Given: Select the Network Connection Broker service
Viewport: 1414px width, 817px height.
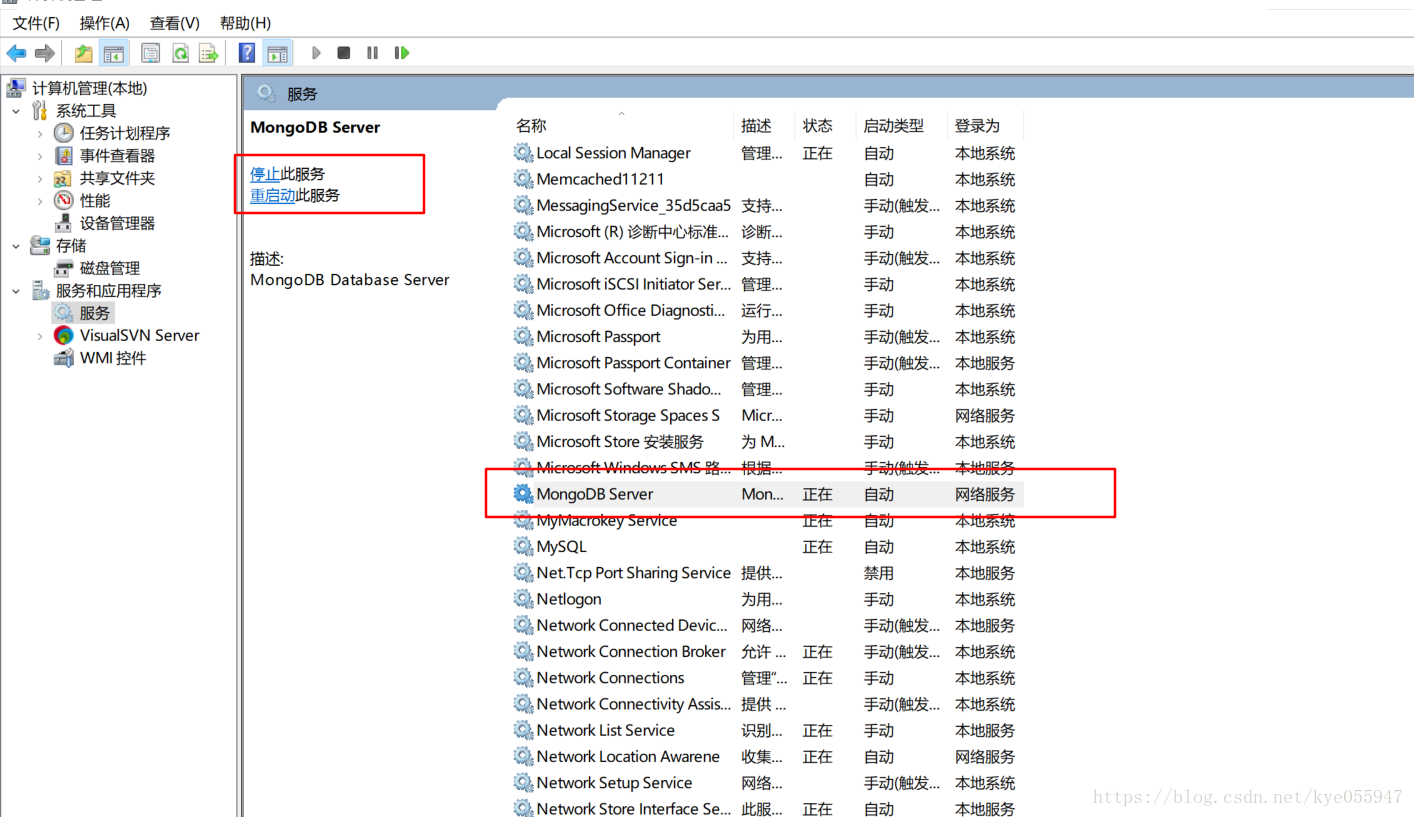Looking at the screenshot, I should [766, 651].
